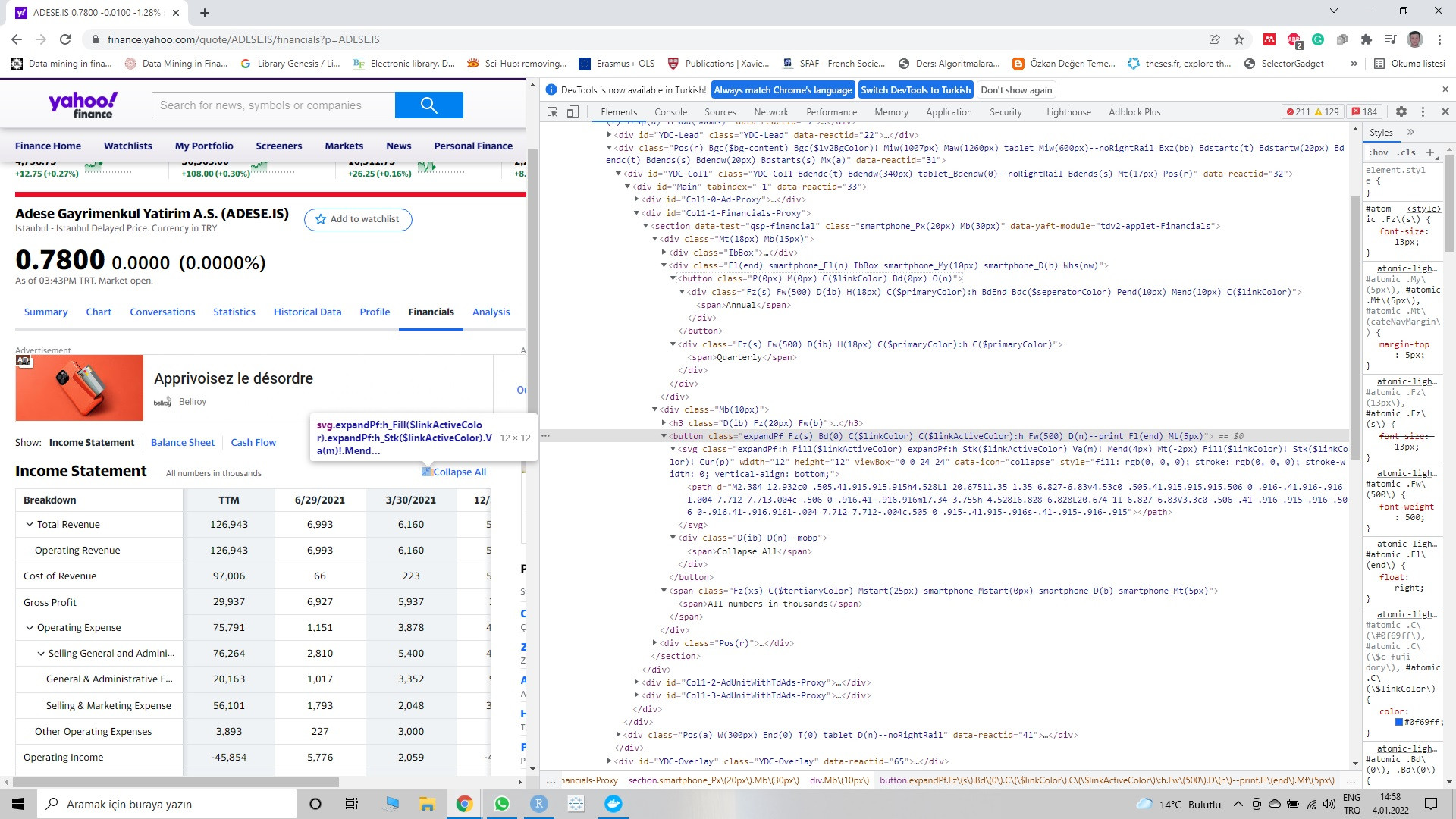
Task: Open the notification center icon
Action: [1431, 804]
